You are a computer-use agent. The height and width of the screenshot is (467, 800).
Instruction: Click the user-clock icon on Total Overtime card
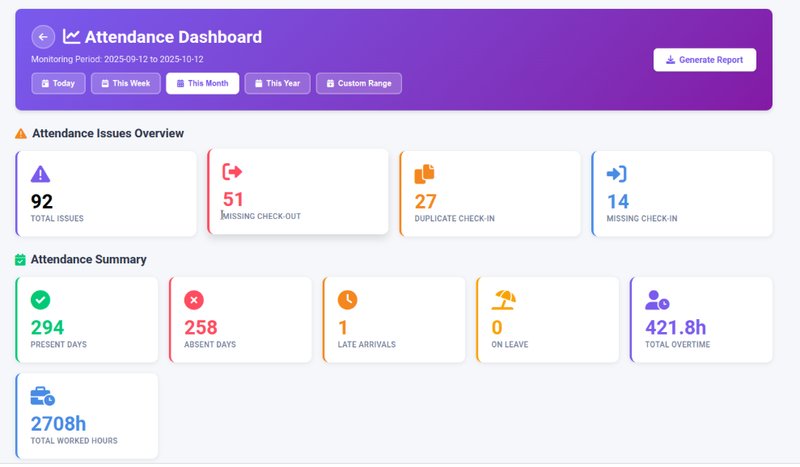point(657,300)
